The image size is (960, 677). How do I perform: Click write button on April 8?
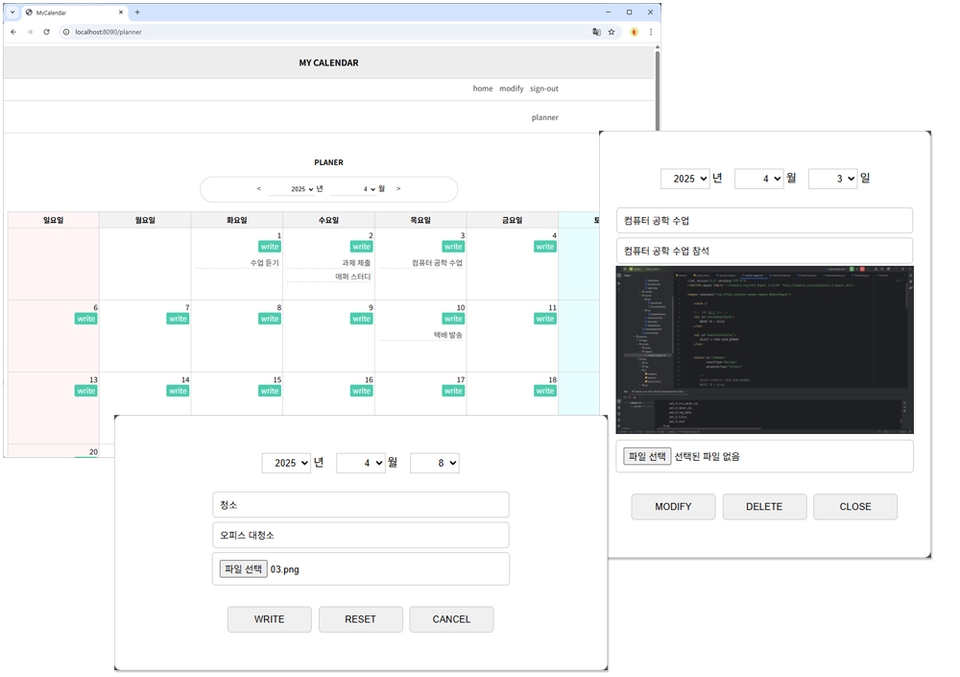click(x=269, y=319)
